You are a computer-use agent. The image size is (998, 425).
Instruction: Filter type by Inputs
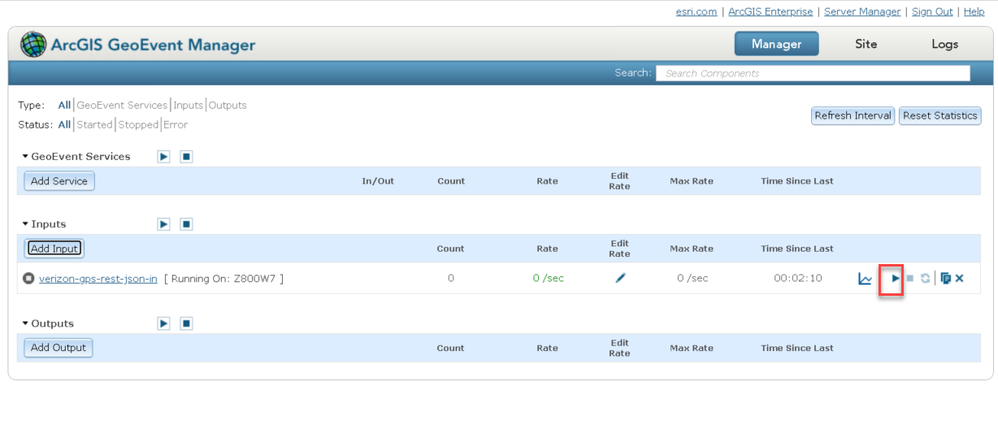tap(188, 106)
